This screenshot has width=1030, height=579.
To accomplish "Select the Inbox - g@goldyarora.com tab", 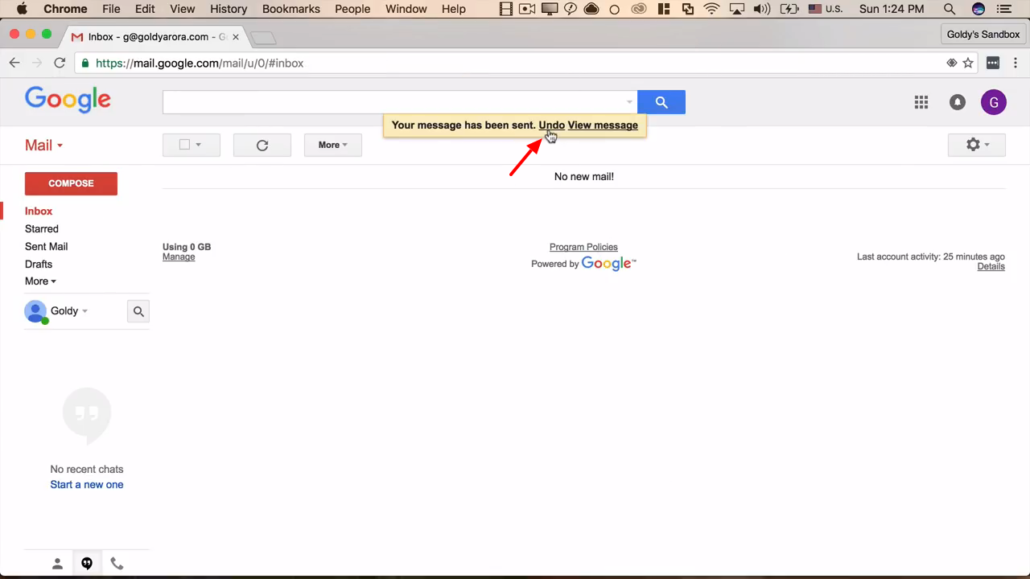I will [155, 37].
